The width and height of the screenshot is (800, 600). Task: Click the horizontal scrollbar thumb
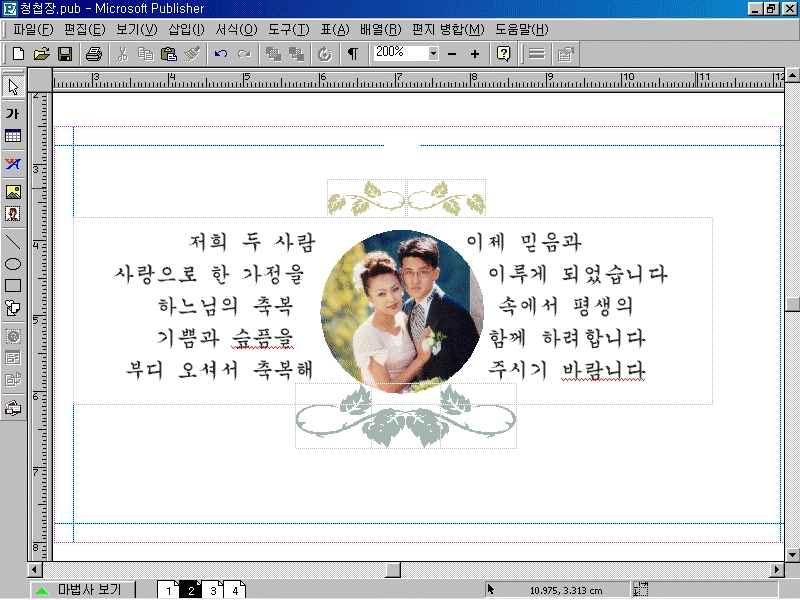pyautogui.click(x=392, y=569)
